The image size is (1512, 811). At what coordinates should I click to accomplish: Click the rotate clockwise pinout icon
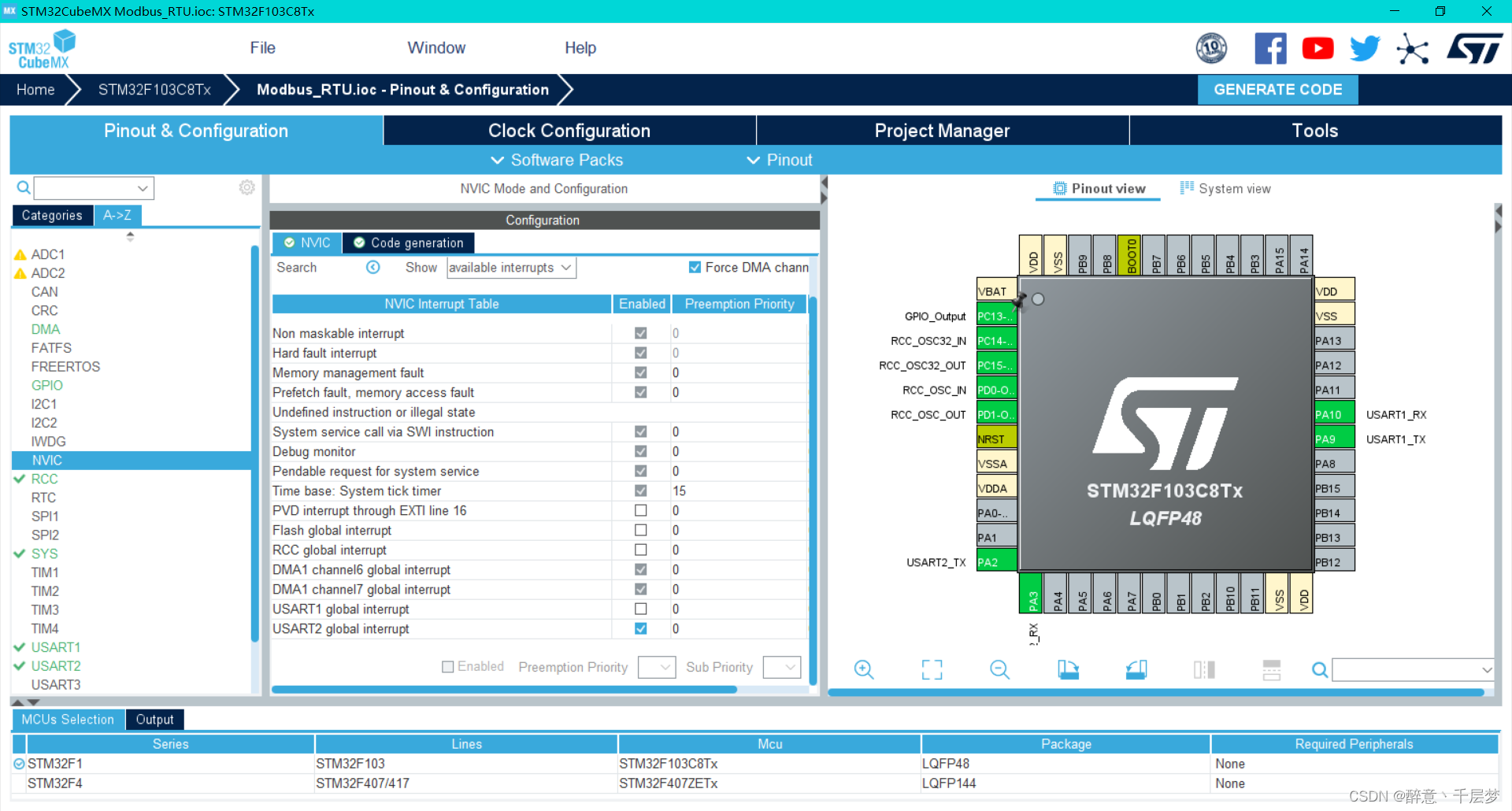[1068, 669]
